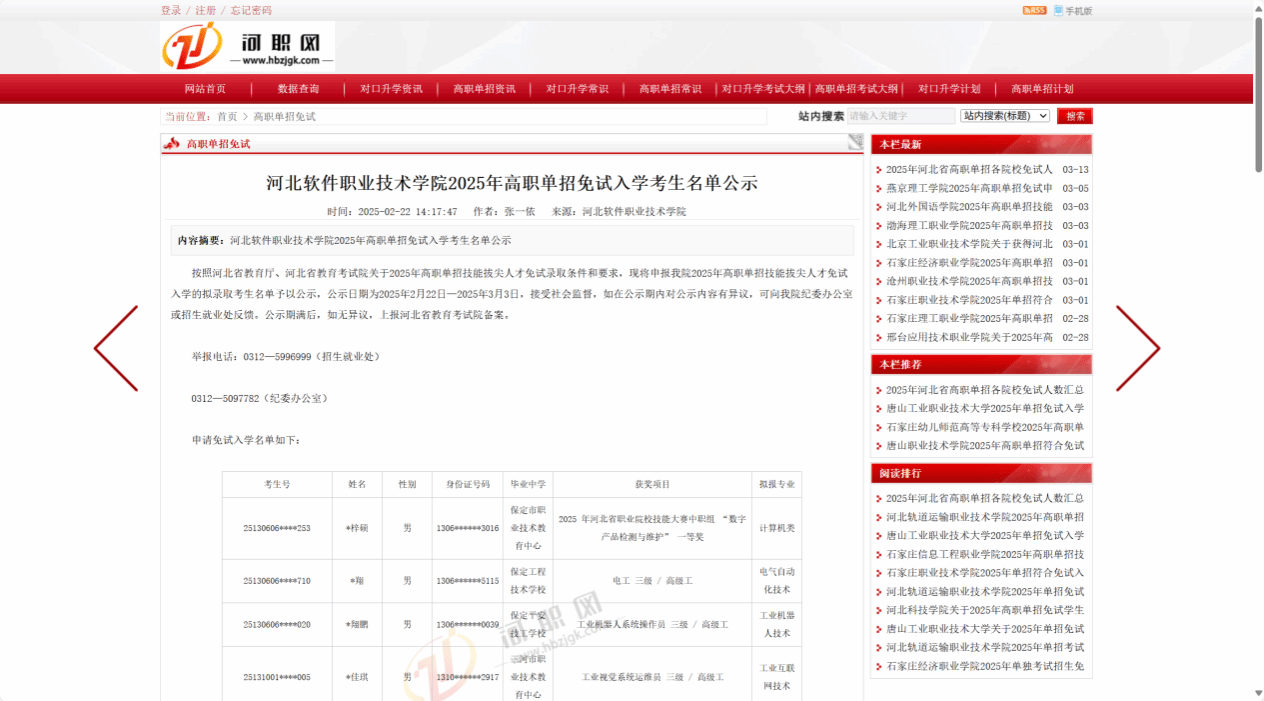The height and width of the screenshot is (701, 1264).
Task: Click the 阅读排行 section header
Action: tap(981, 473)
